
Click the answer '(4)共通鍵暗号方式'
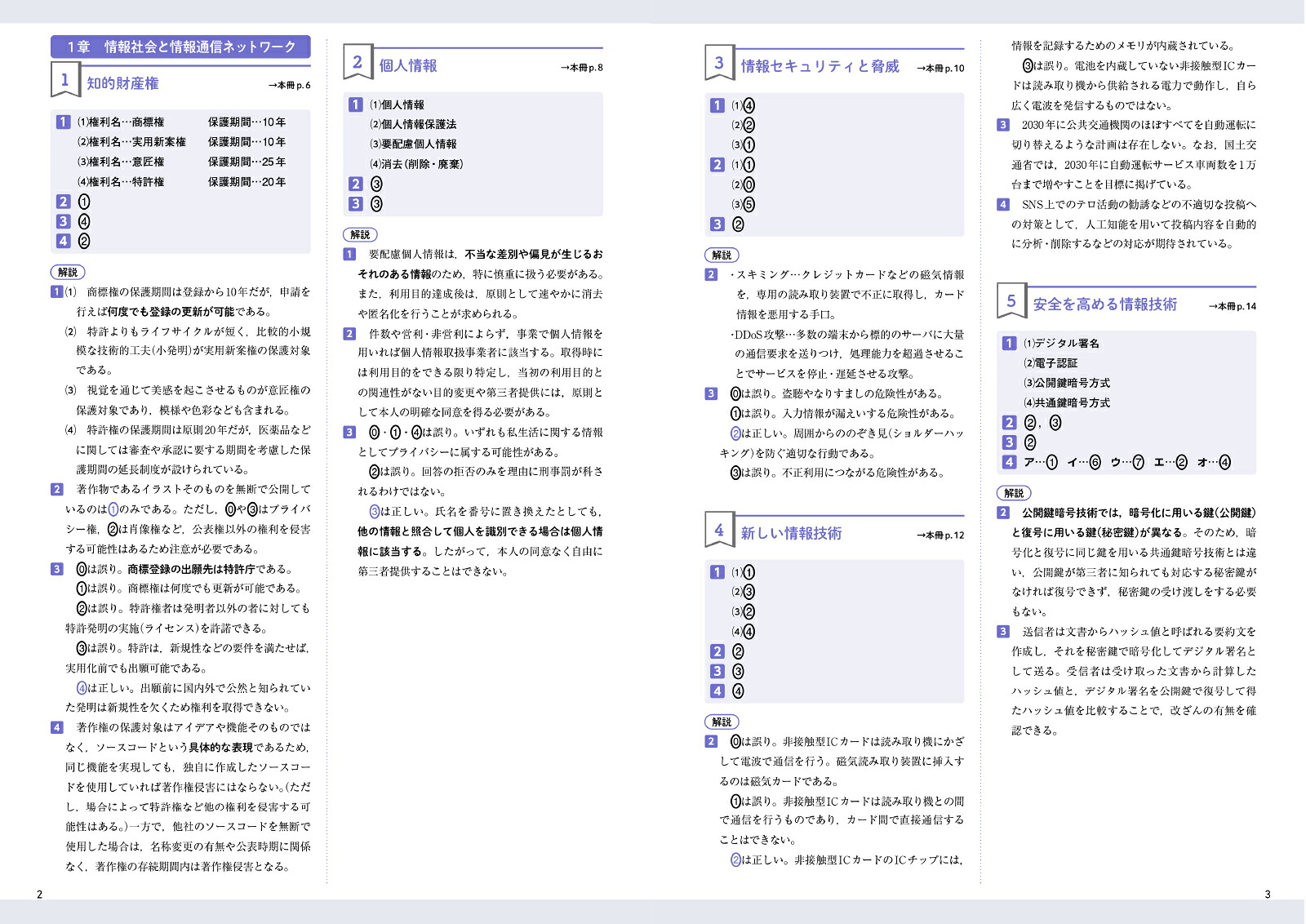1067,403
